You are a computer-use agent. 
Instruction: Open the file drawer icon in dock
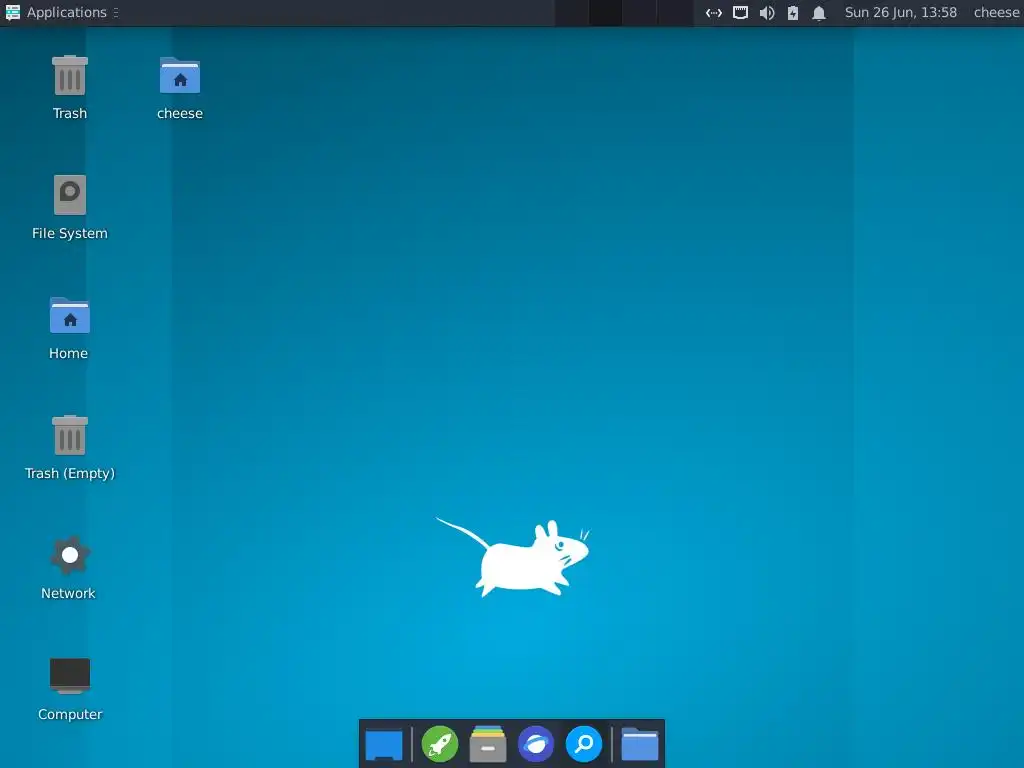pyautogui.click(x=488, y=744)
